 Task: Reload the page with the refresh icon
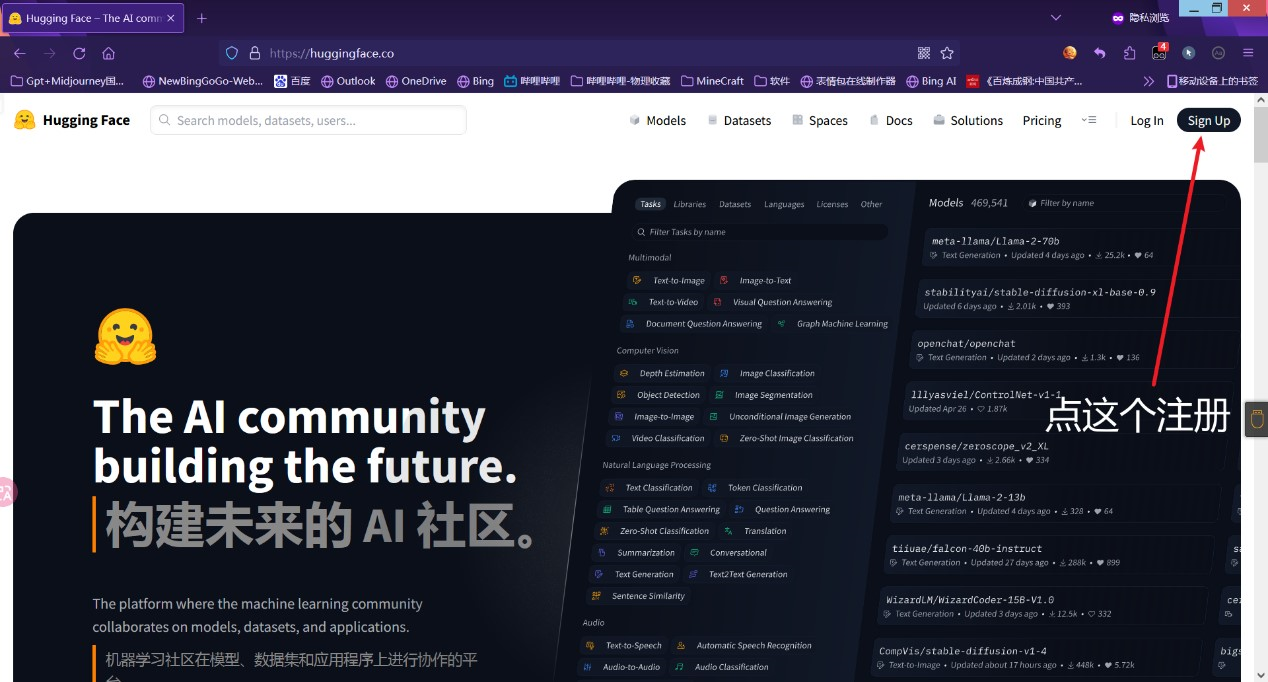[79, 53]
